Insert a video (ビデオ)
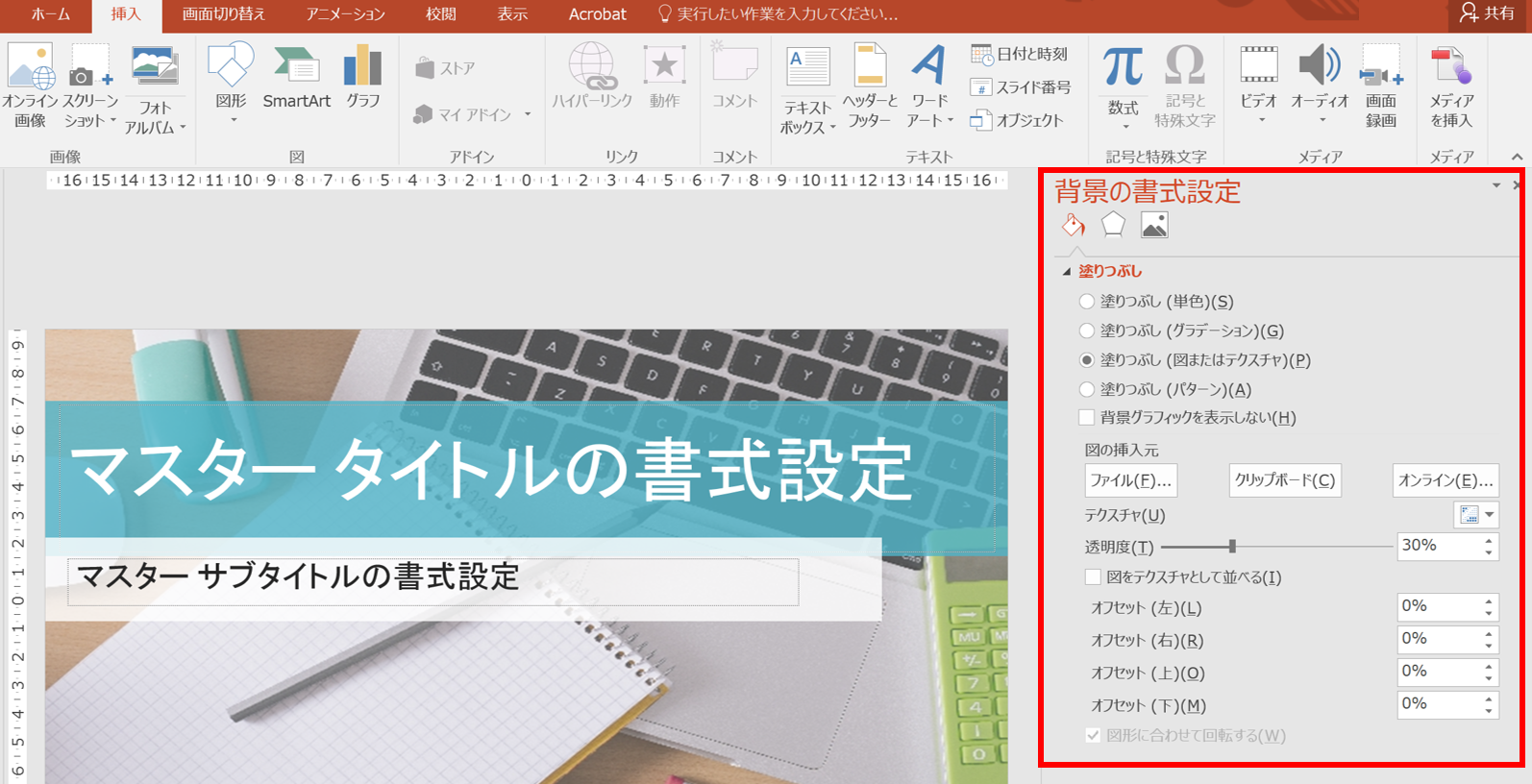The height and width of the screenshot is (784, 1532). (x=1259, y=85)
